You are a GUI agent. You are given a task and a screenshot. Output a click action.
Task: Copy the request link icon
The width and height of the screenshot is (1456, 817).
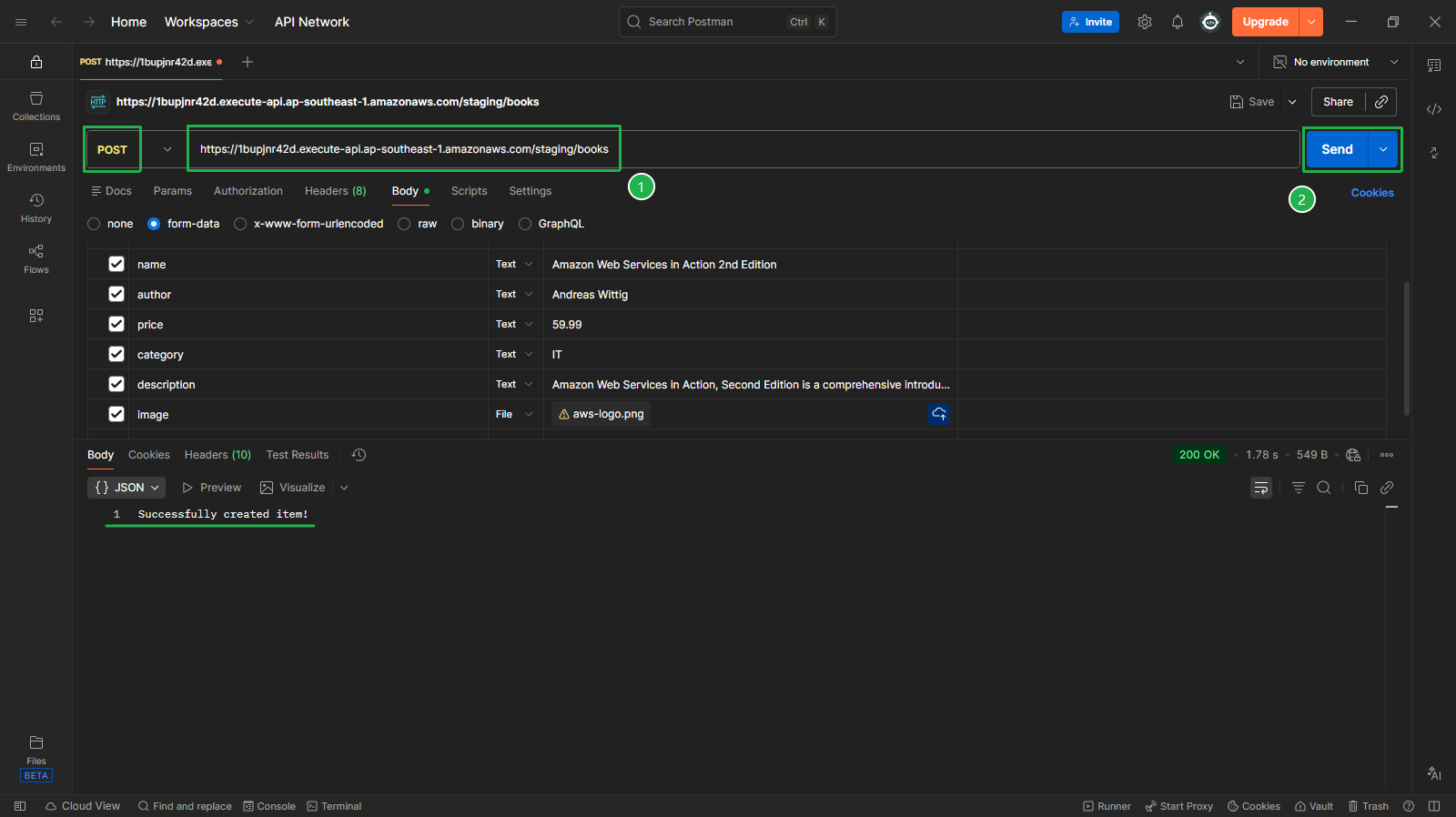point(1381,102)
